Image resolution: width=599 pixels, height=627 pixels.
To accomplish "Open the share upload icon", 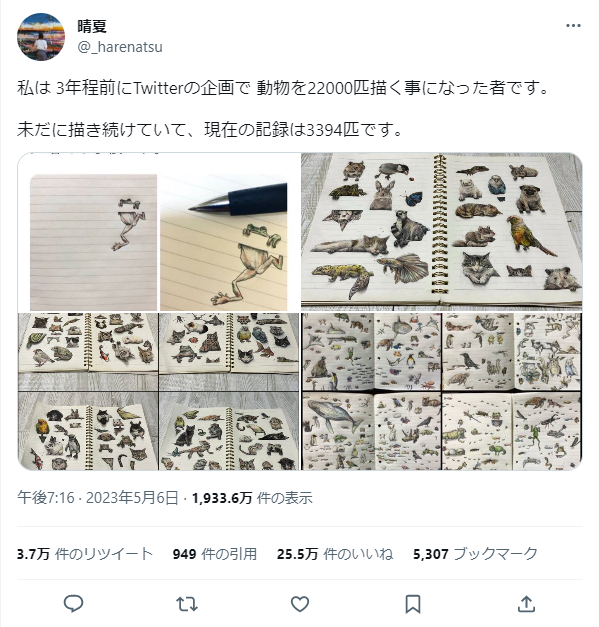I will pos(526,604).
